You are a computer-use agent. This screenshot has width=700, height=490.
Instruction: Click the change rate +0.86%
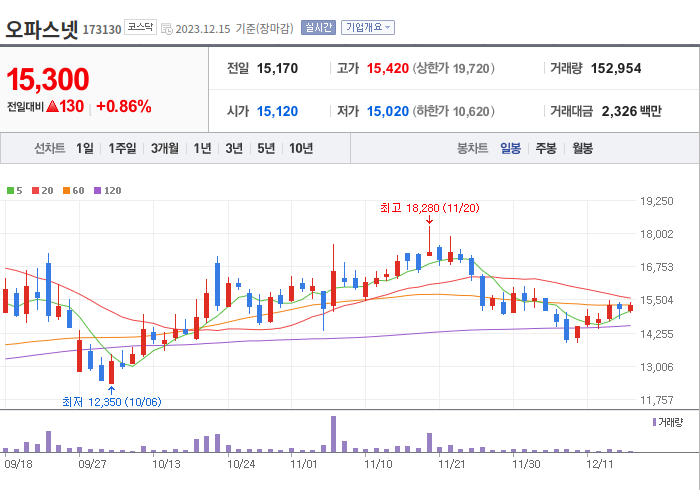click(x=124, y=106)
